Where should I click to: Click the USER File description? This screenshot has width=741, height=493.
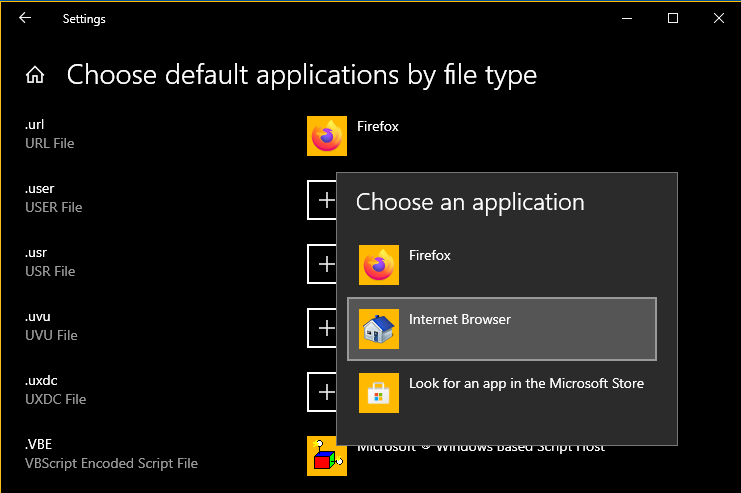coord(53,207)
